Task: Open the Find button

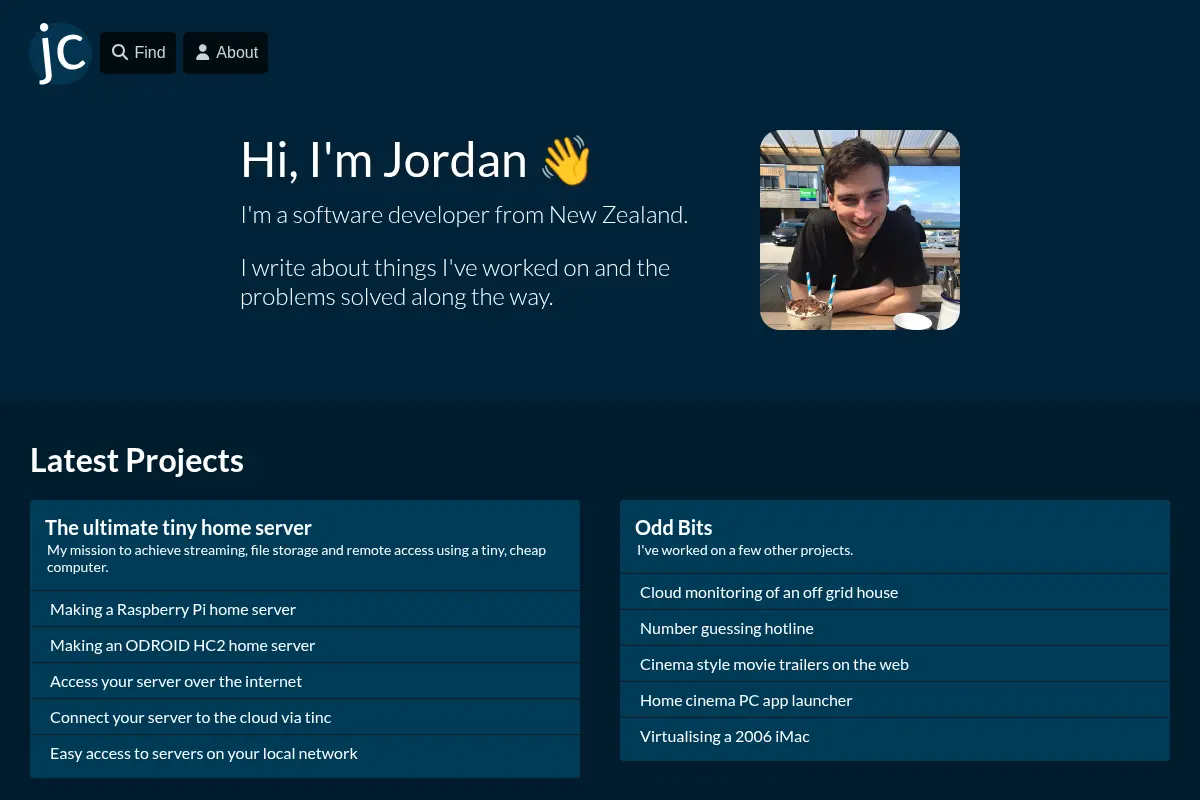Action: (x=138, y=53)
